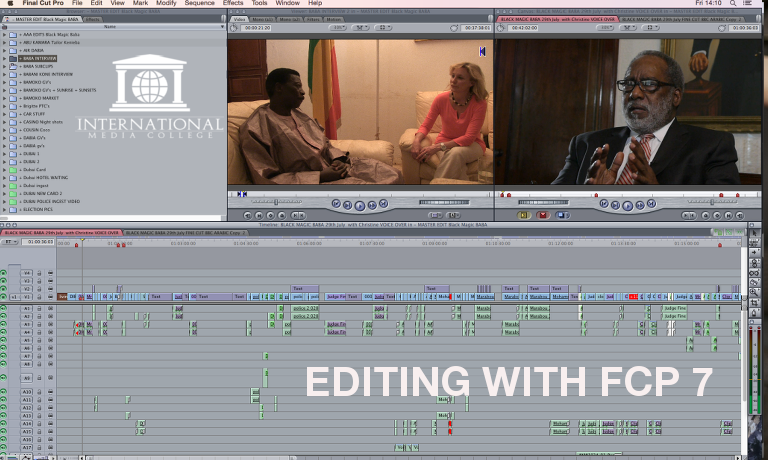
Task: Mute audio track A2 with its green toggle
Action: coord(3,316)
